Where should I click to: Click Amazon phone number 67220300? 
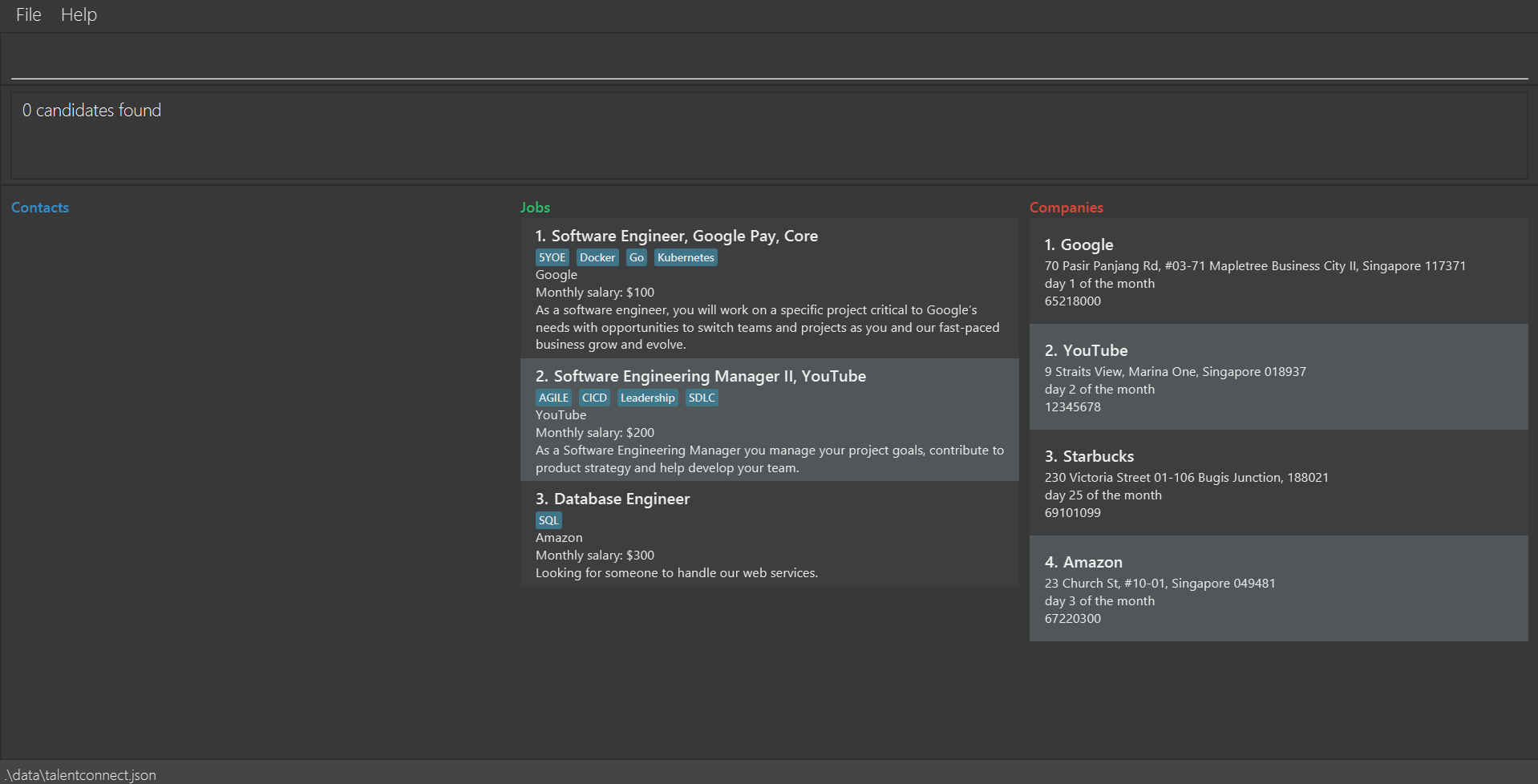point(1073,619)
